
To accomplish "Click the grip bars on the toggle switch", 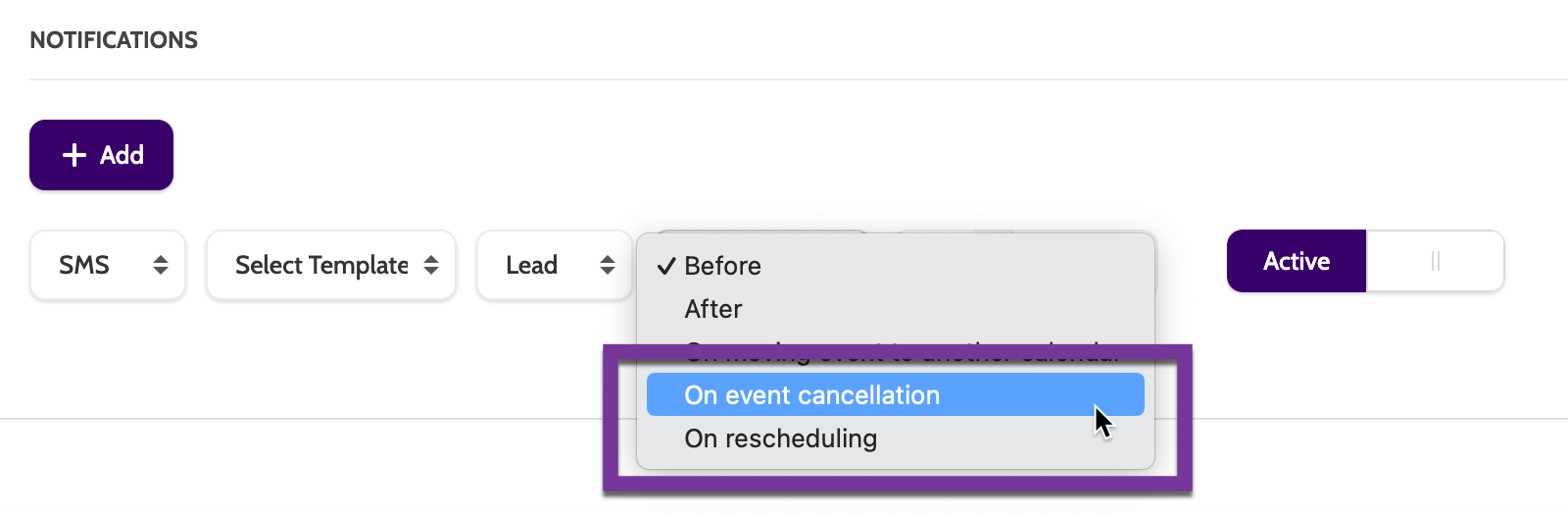I will pyautogui.click(x=1435, y=261).
